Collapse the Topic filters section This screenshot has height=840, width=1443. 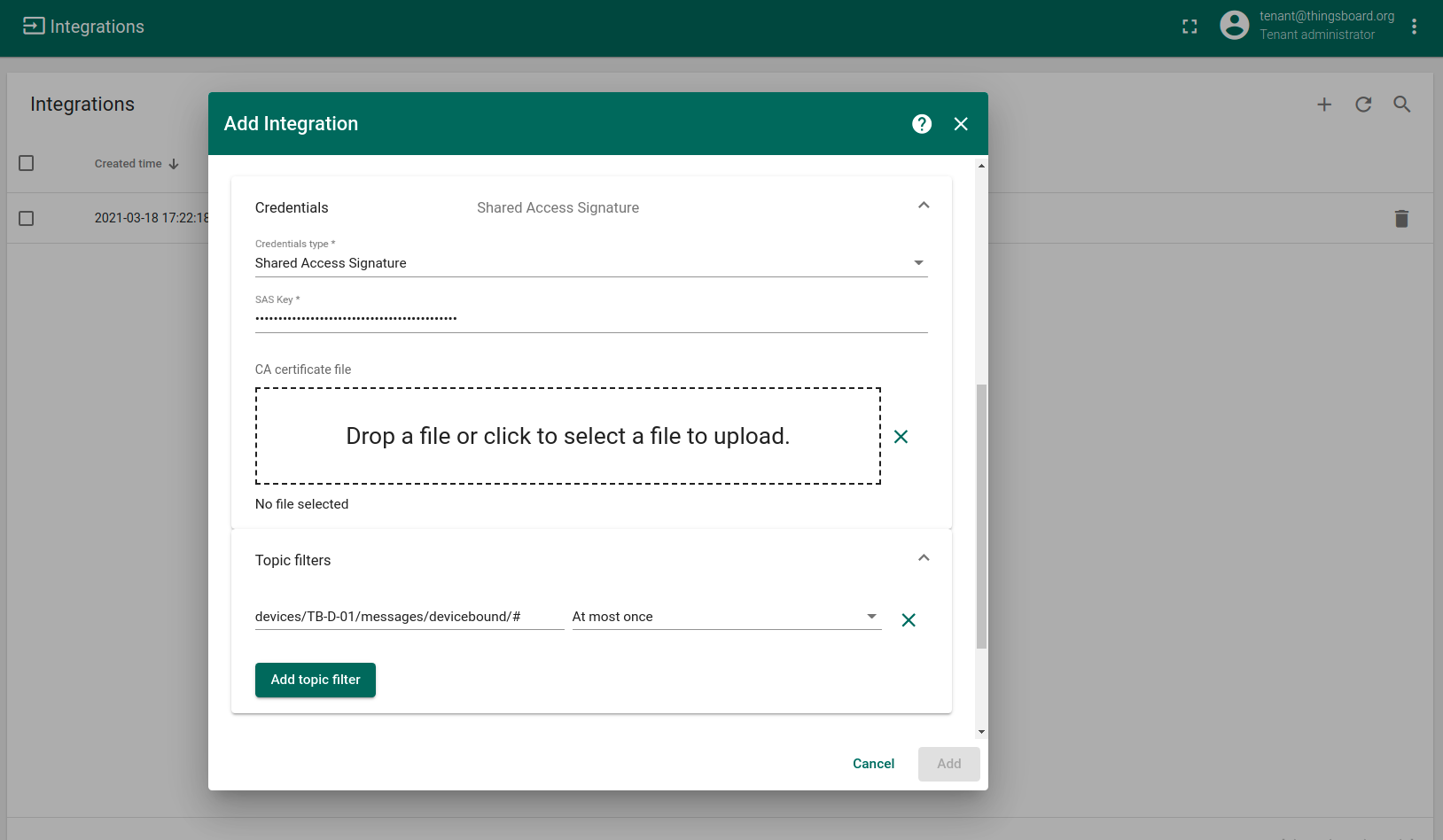(924, 558)
